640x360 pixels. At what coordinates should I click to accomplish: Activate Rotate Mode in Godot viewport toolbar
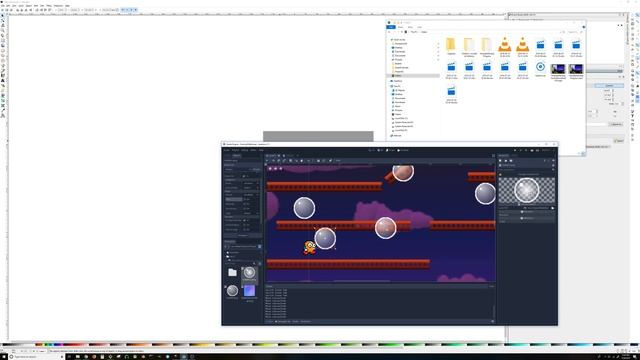click(279, 160)
